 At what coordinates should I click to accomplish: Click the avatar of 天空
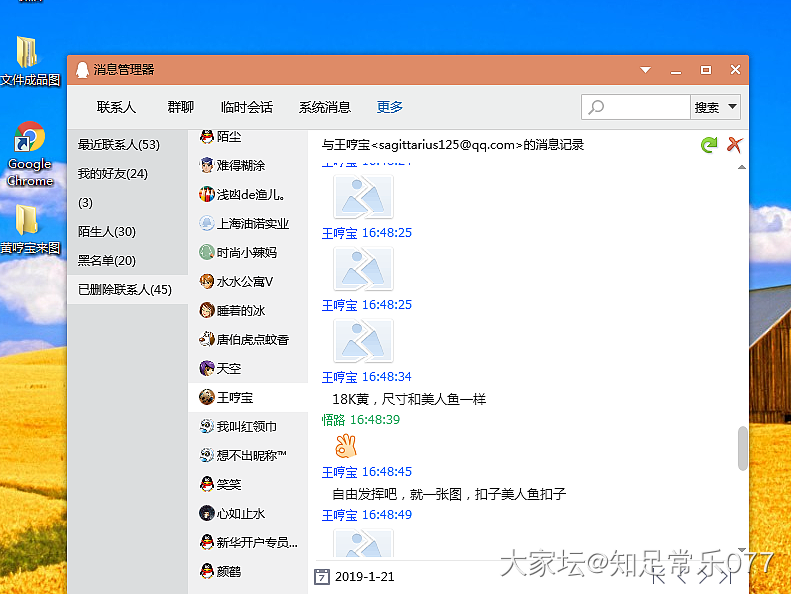[207, 369]
